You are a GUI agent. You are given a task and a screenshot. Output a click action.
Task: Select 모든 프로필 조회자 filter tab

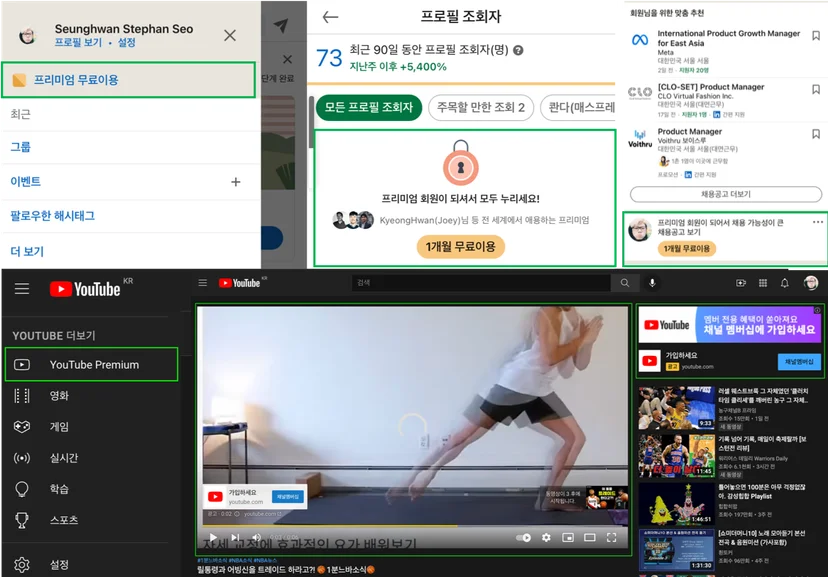(369, 108)
